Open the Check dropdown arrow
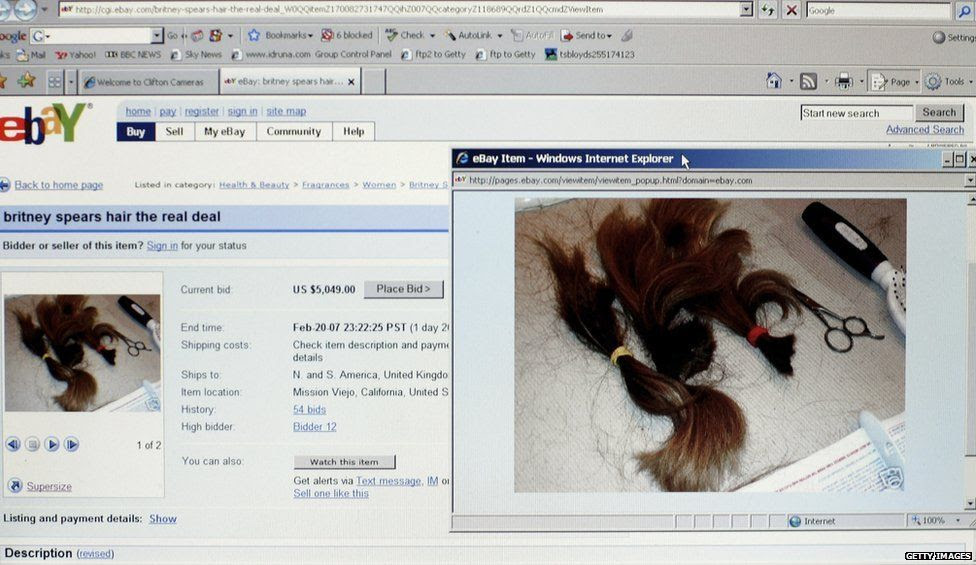976x565 pixels. pyautogui.click(x=432, y=36)
